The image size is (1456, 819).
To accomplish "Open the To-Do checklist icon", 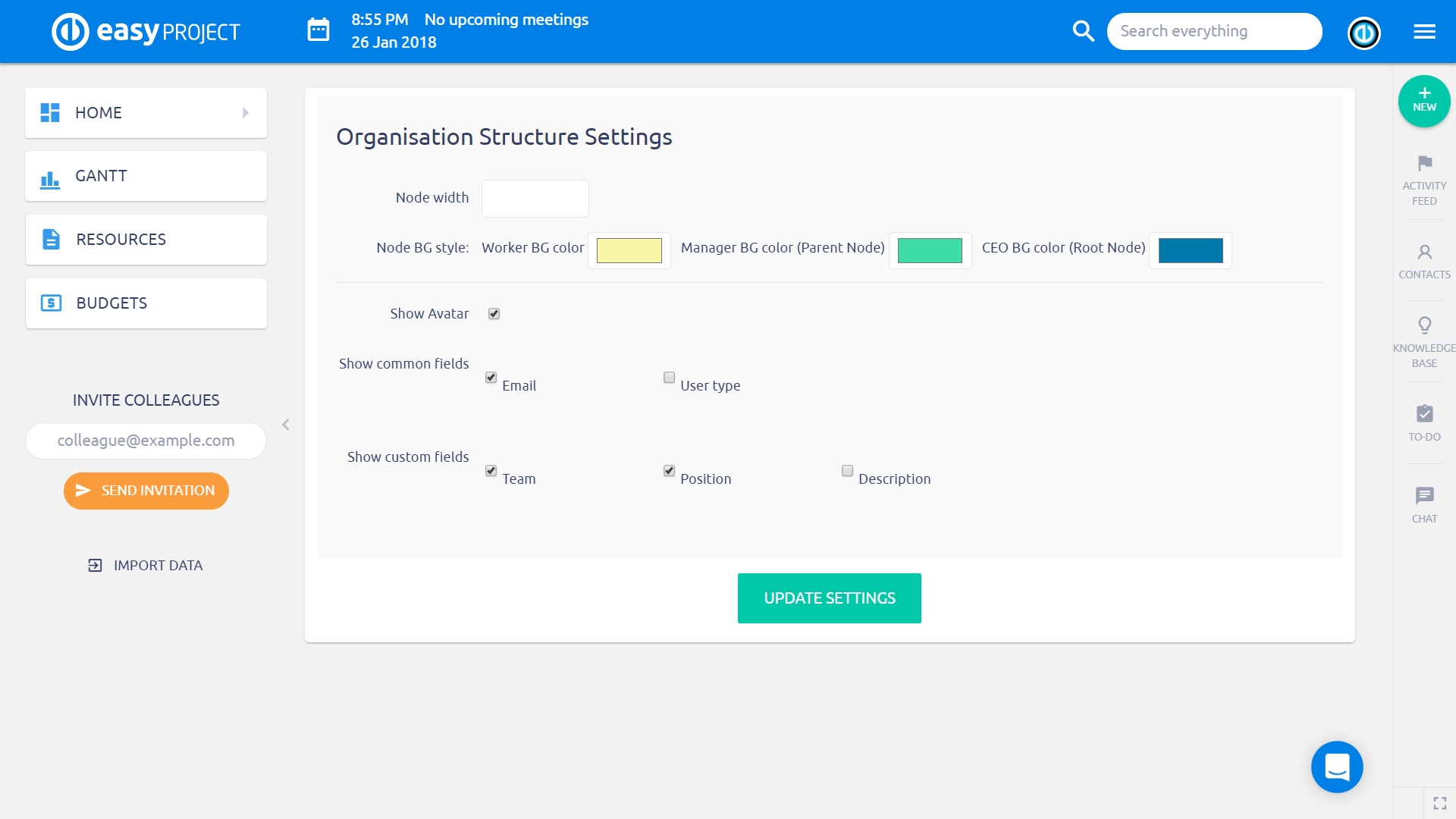I will tap(1424, 414).
